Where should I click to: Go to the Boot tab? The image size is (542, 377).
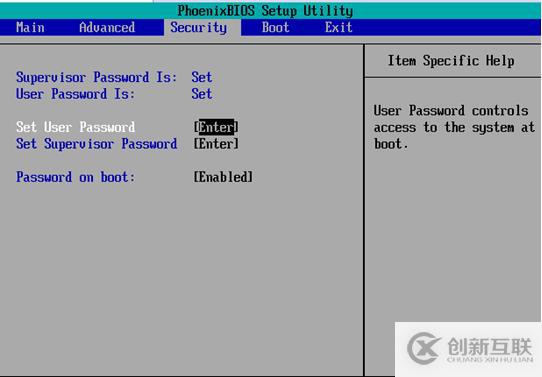click(275, 27)
